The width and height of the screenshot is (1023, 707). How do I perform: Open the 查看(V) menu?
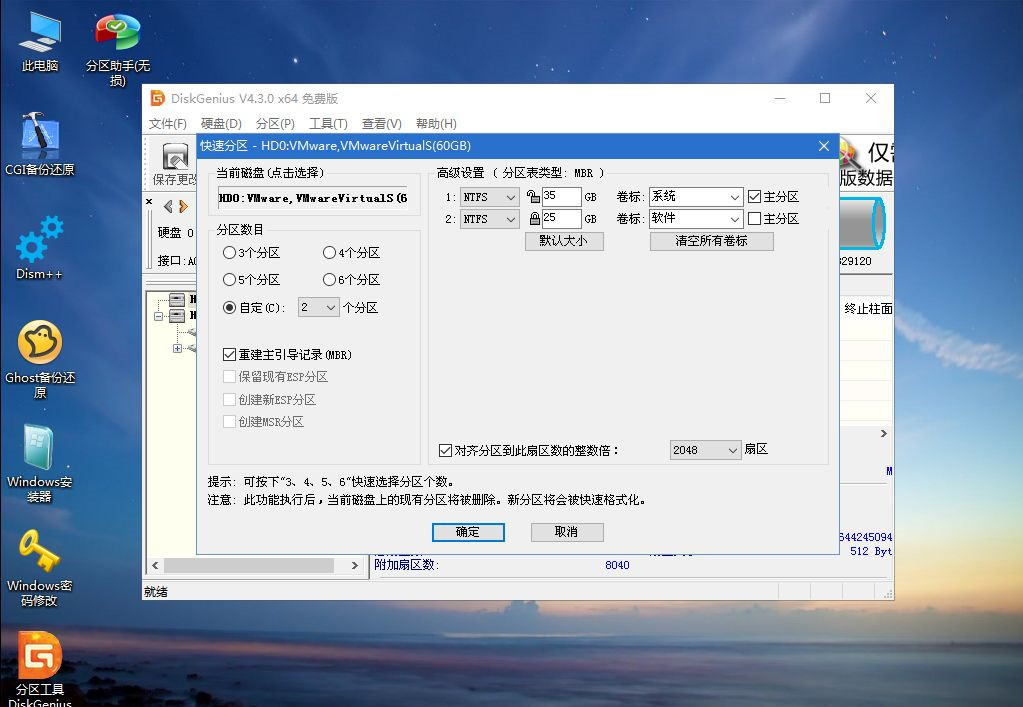381,123
